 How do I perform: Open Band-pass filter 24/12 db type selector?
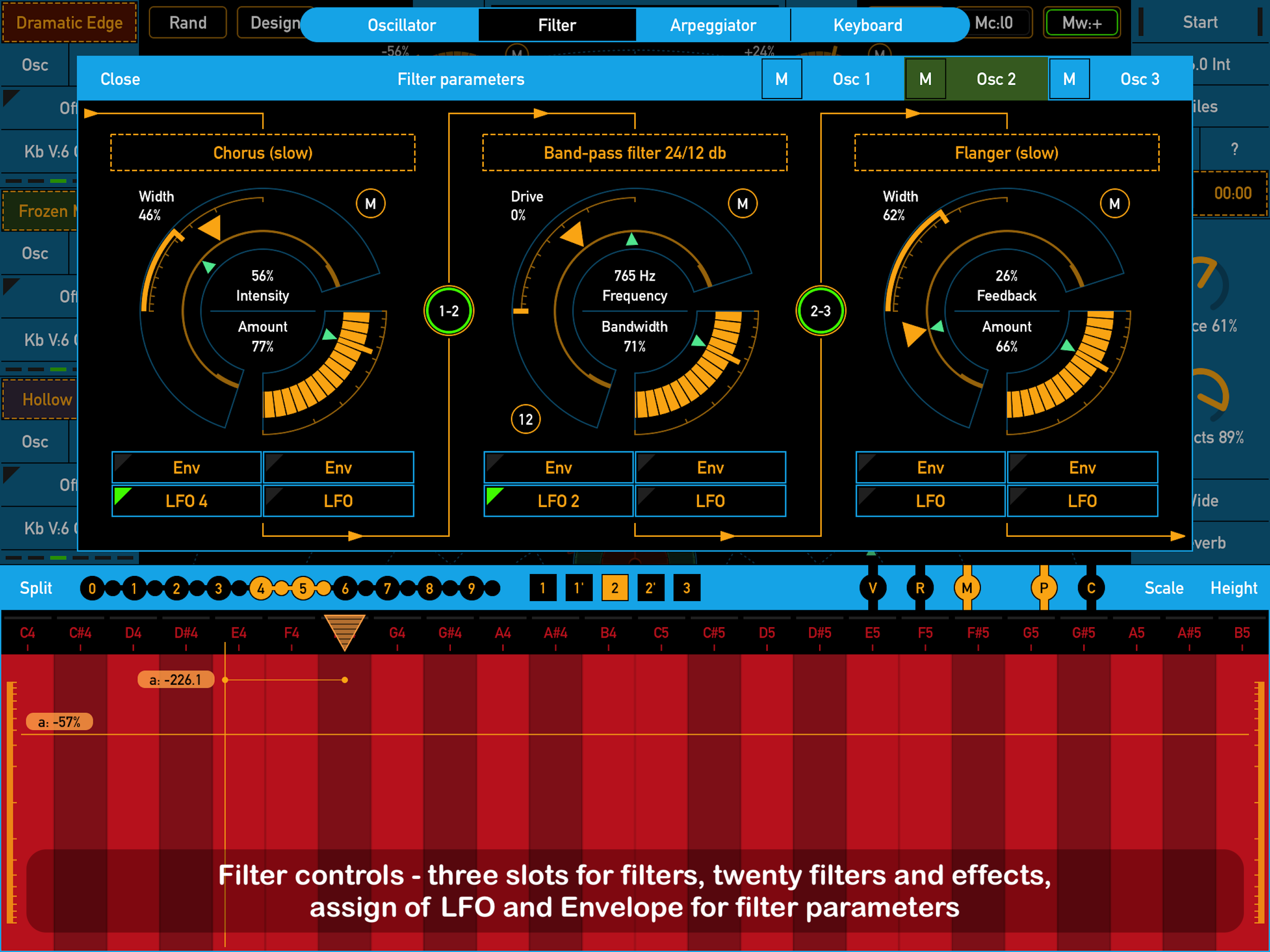coord(635,153)
